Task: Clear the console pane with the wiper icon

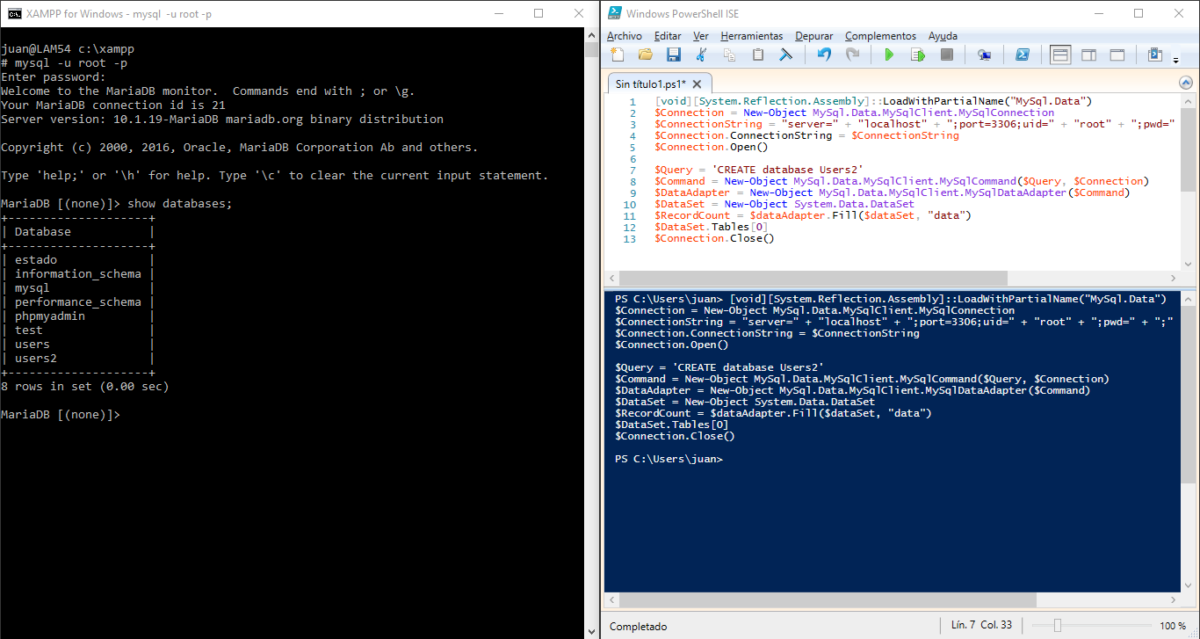Action: (x=787, y=55)
